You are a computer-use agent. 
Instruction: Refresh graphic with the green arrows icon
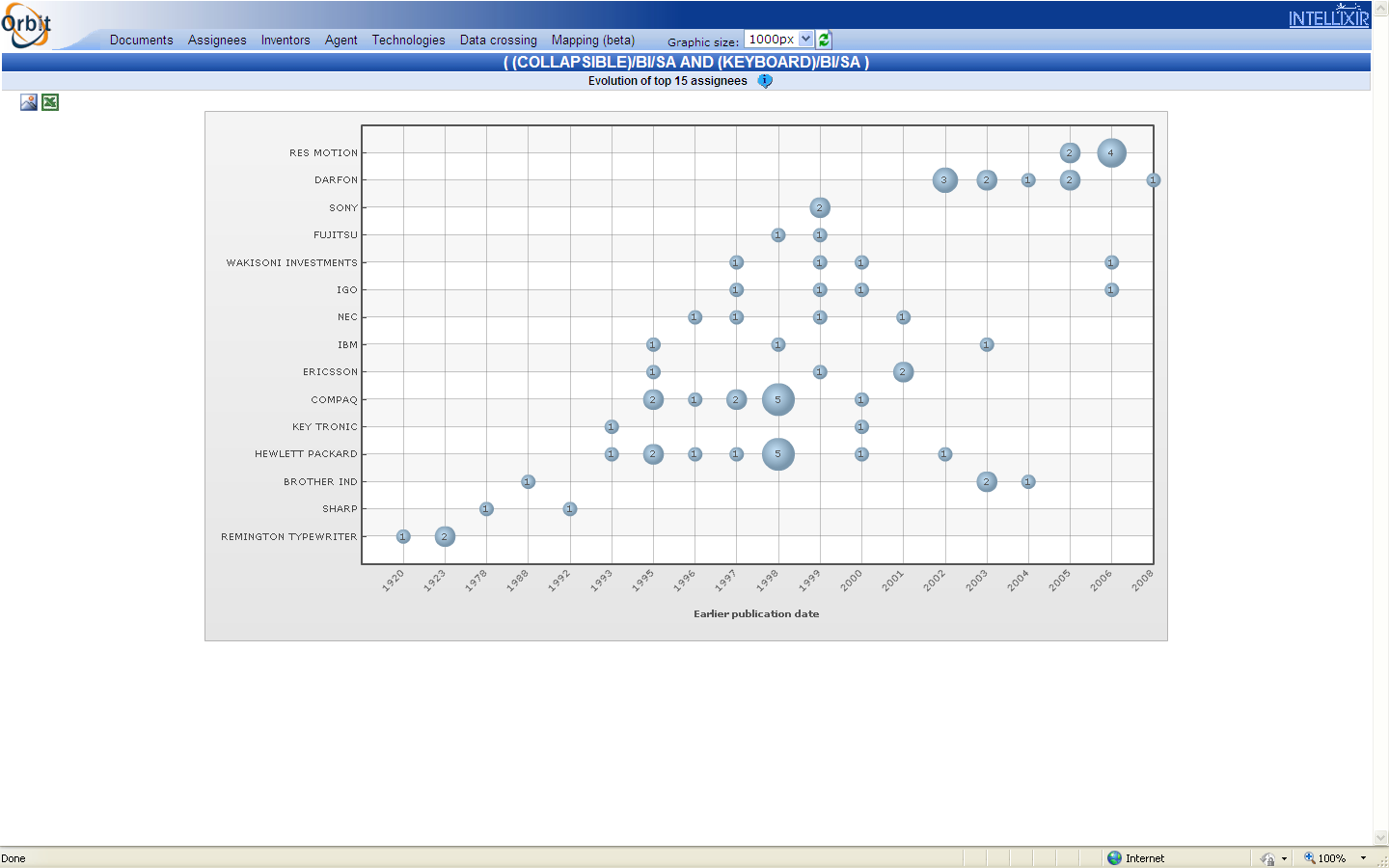point(824,40)
